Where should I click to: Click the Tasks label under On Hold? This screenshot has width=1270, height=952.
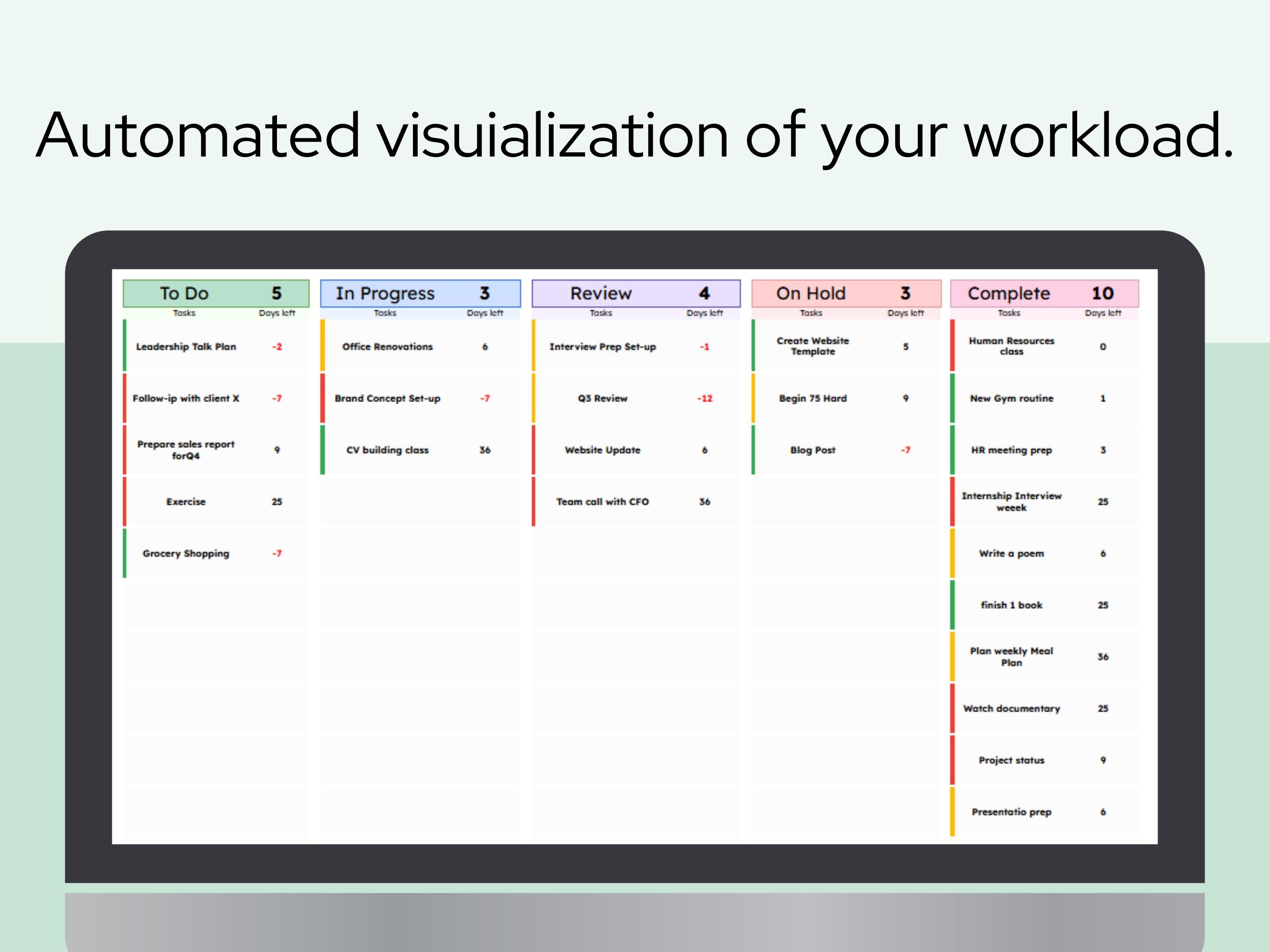click(x=811, y=313)
